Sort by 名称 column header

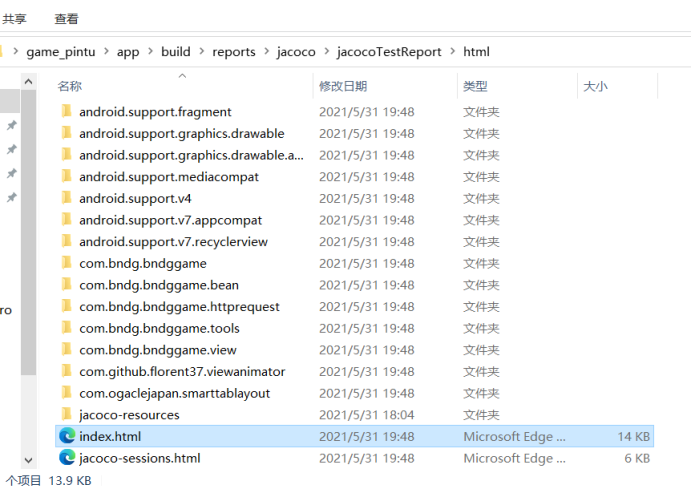[70, 86]
